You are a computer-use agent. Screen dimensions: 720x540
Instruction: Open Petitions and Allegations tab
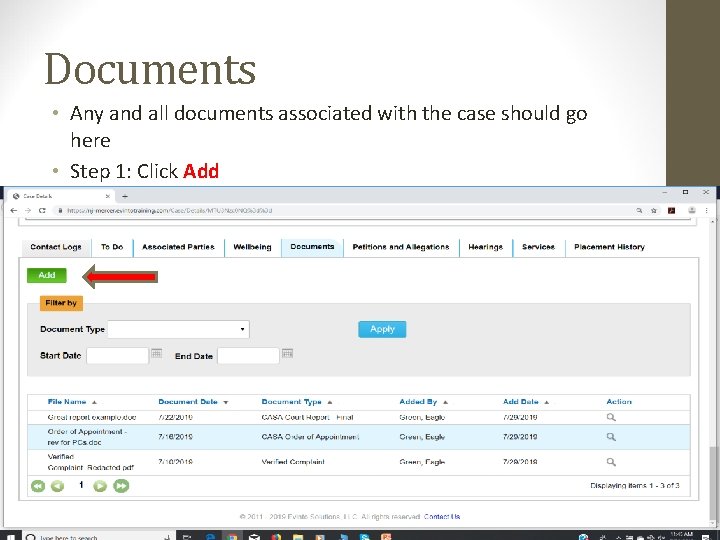tap(401, 247)
